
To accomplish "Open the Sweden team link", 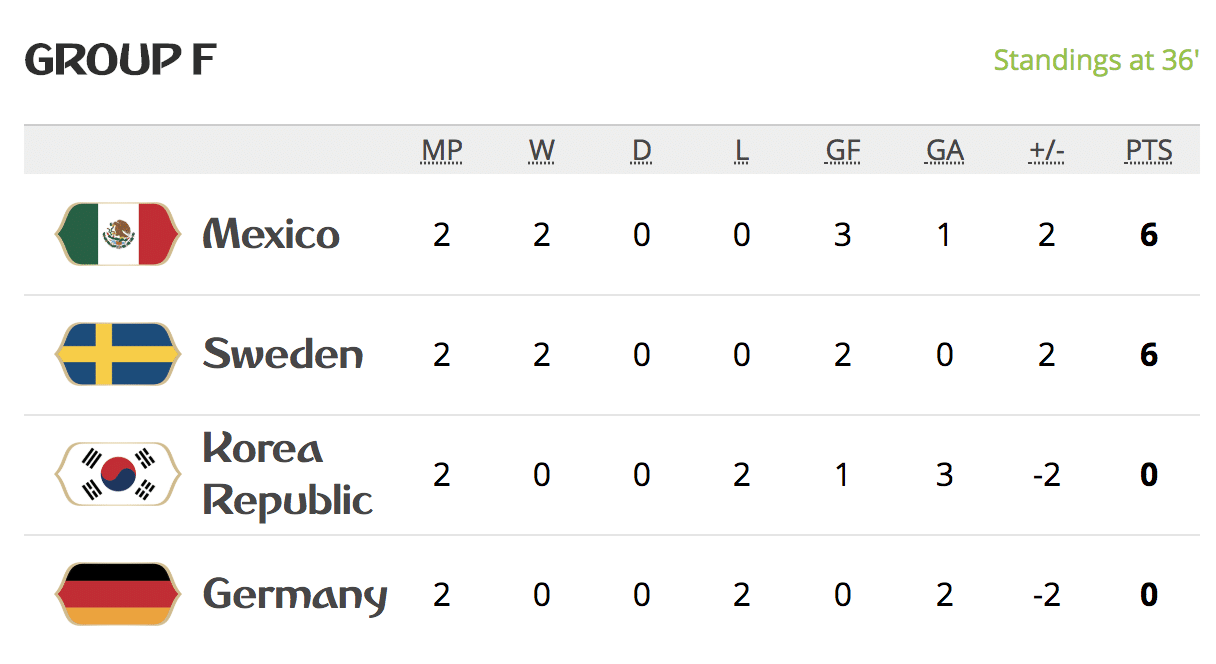I will (283, 354).
